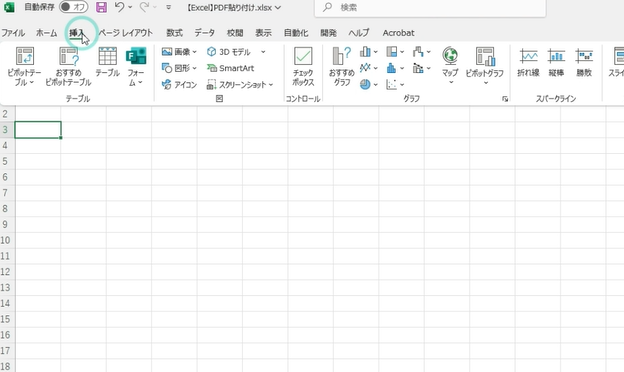Click the ピボットグラフ icon
The height and width of the screenshot is (372, 624).
(x=485, y=56)
